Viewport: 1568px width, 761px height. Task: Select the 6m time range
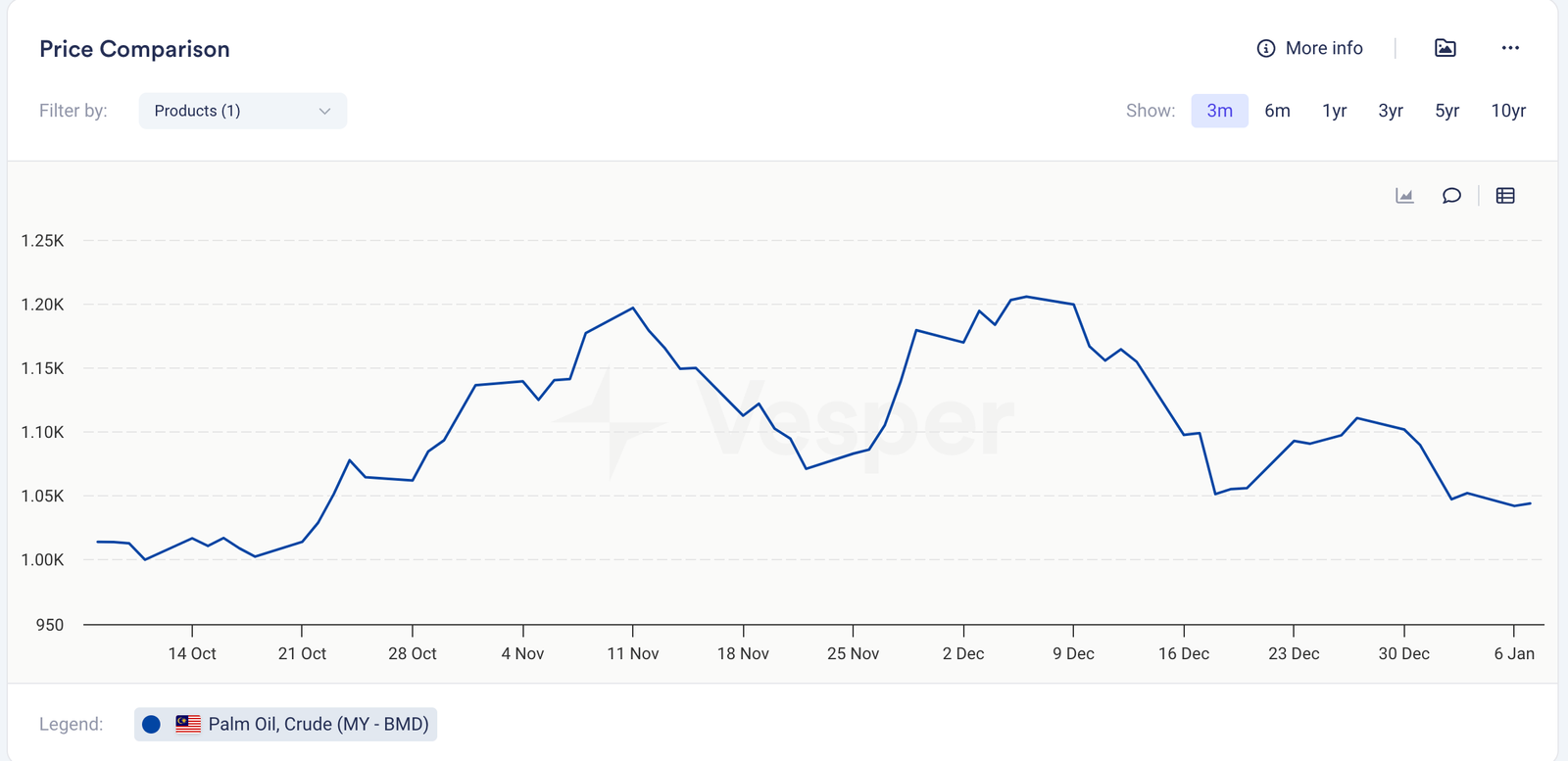click(x=1277, y=111)
